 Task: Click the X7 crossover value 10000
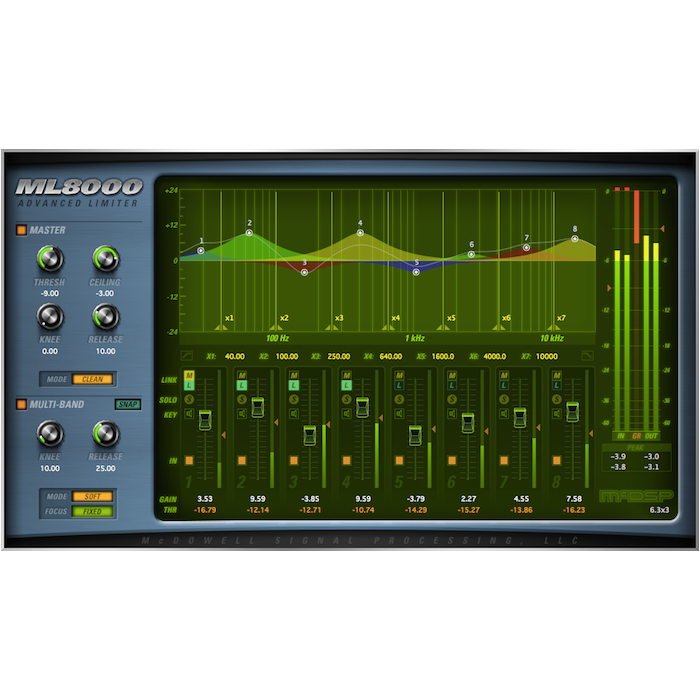click(547, 356)
